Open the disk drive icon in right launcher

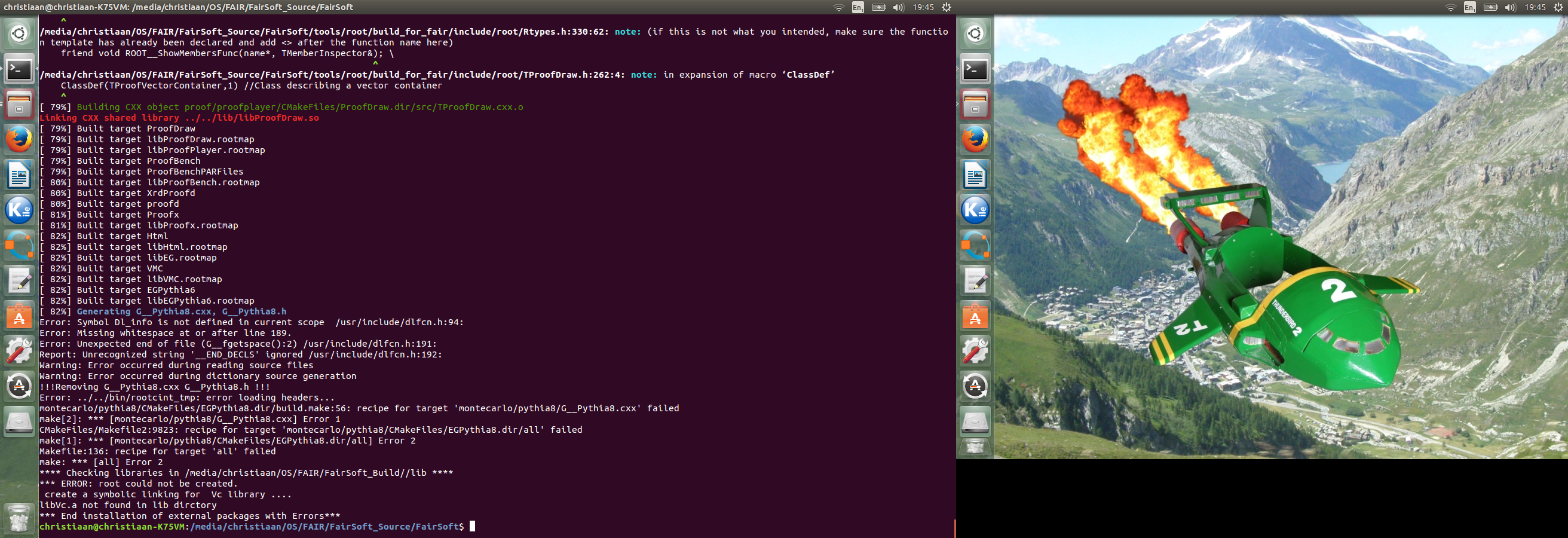coord(975,422)
